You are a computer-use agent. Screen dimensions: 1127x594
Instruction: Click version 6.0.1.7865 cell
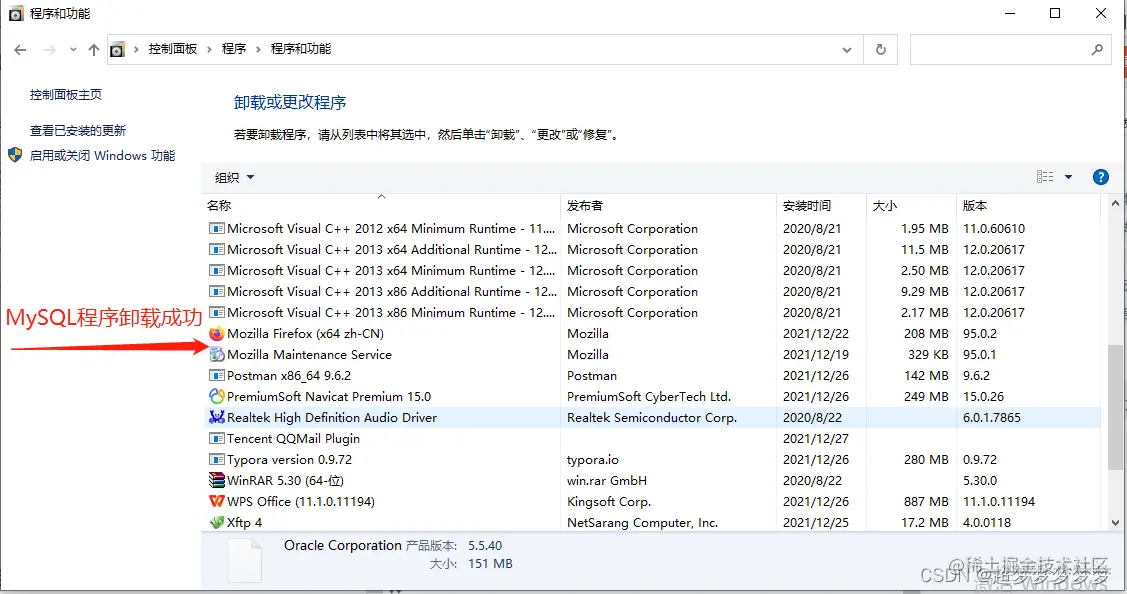(x=992, y=417)
